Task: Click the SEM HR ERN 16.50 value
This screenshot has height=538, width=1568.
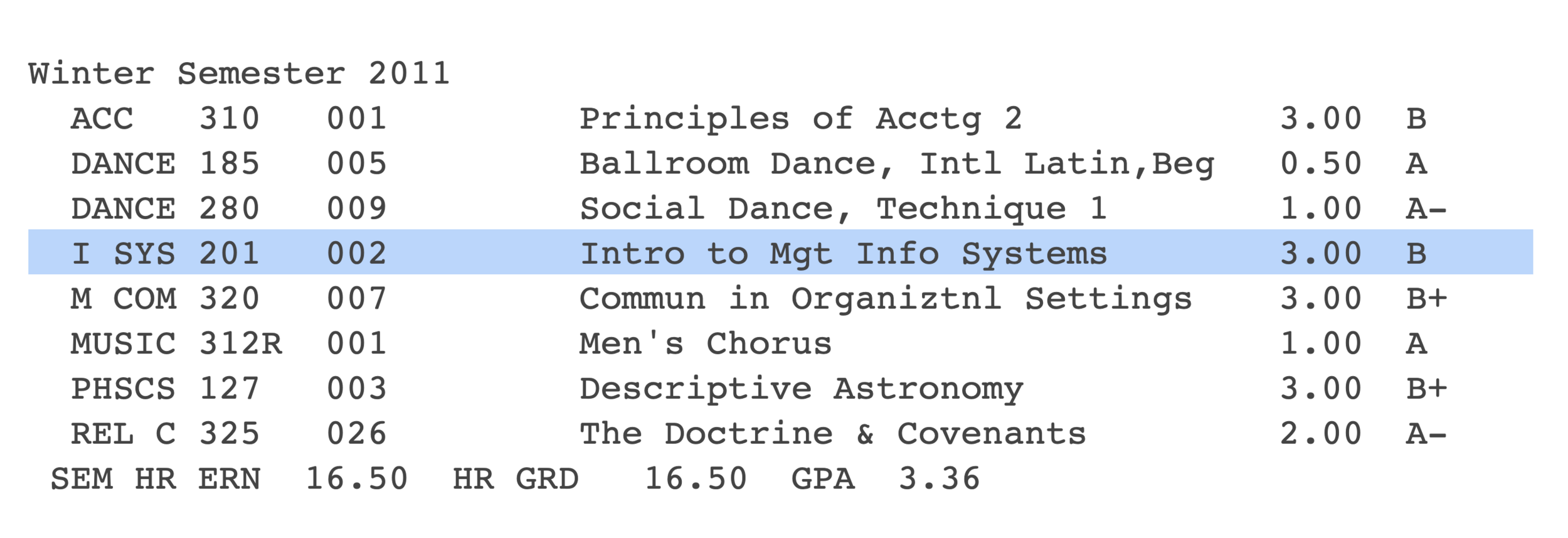Action: click(356, 479)
